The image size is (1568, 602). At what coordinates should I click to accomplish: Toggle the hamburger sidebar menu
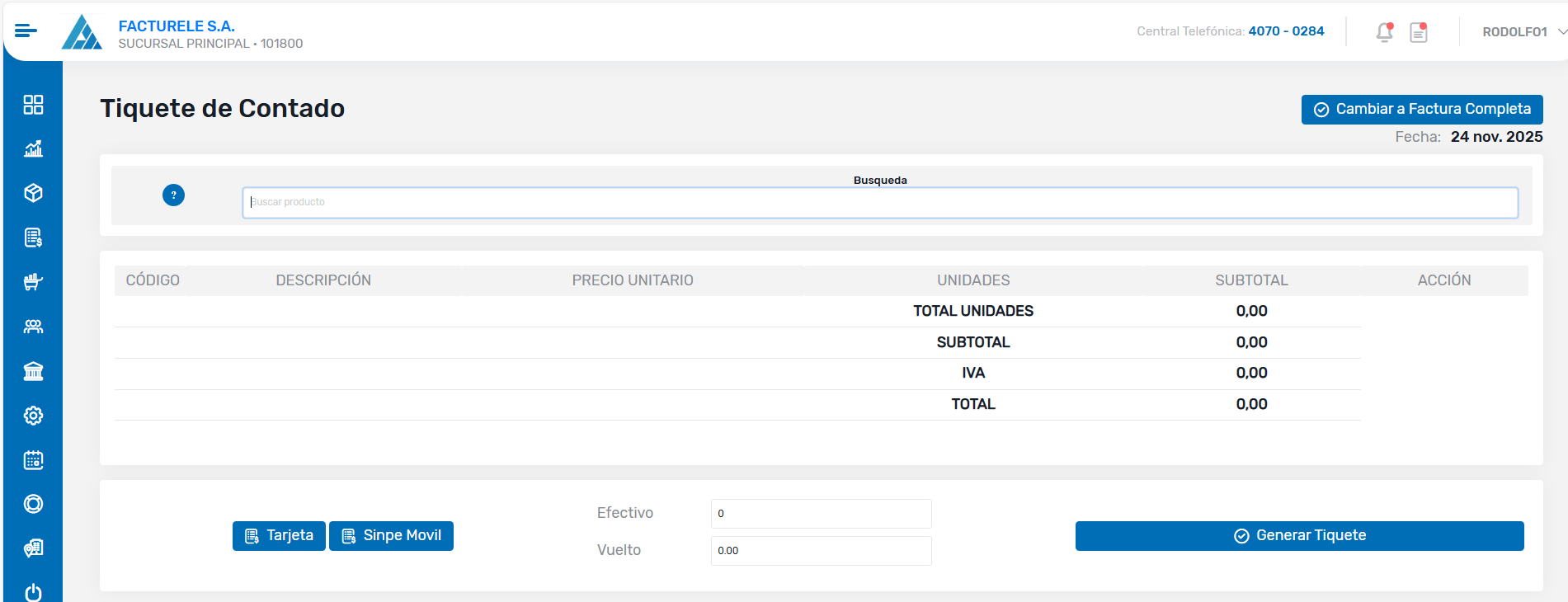(x=26, y=31)
